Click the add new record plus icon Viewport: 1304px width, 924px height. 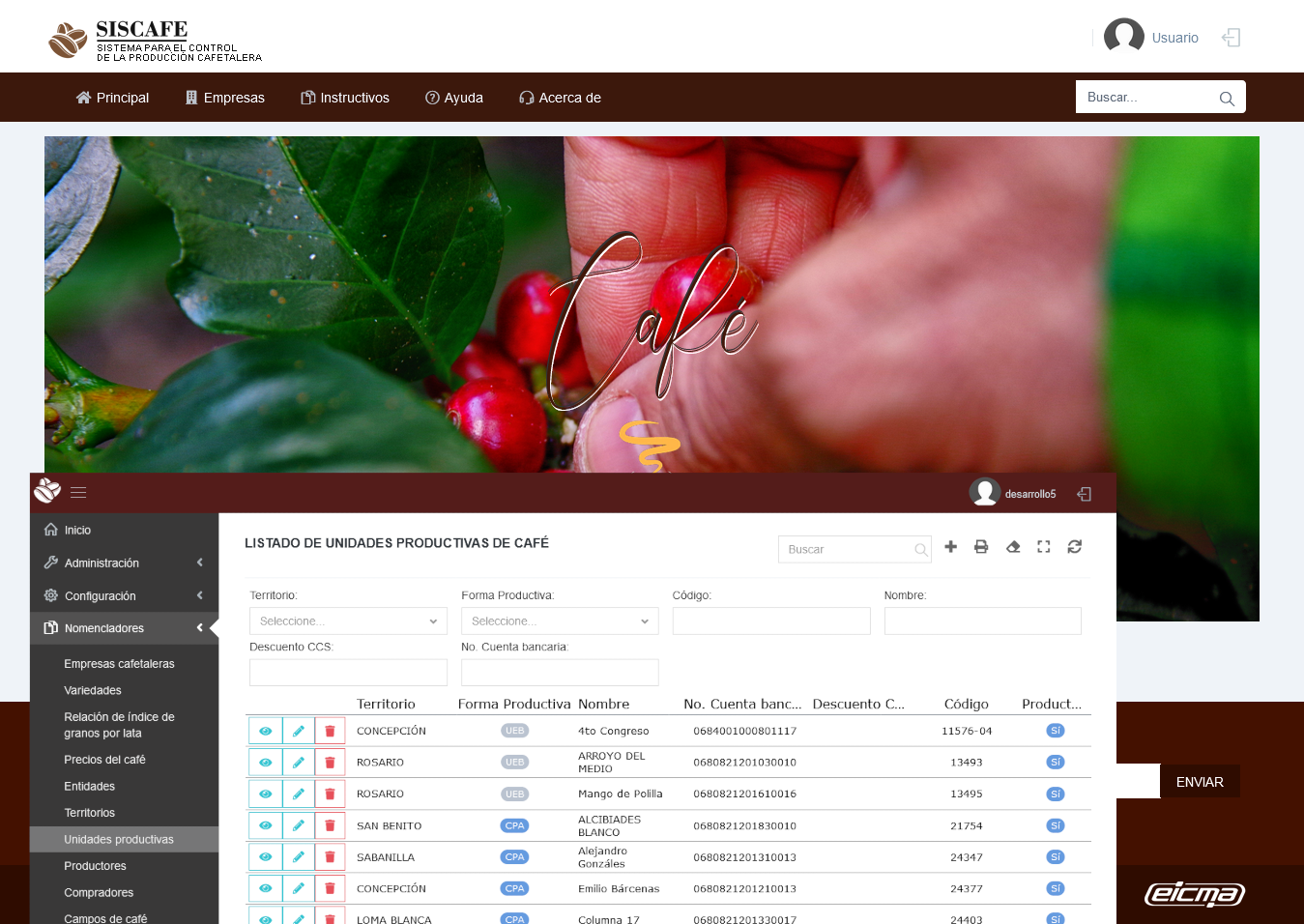950,547
